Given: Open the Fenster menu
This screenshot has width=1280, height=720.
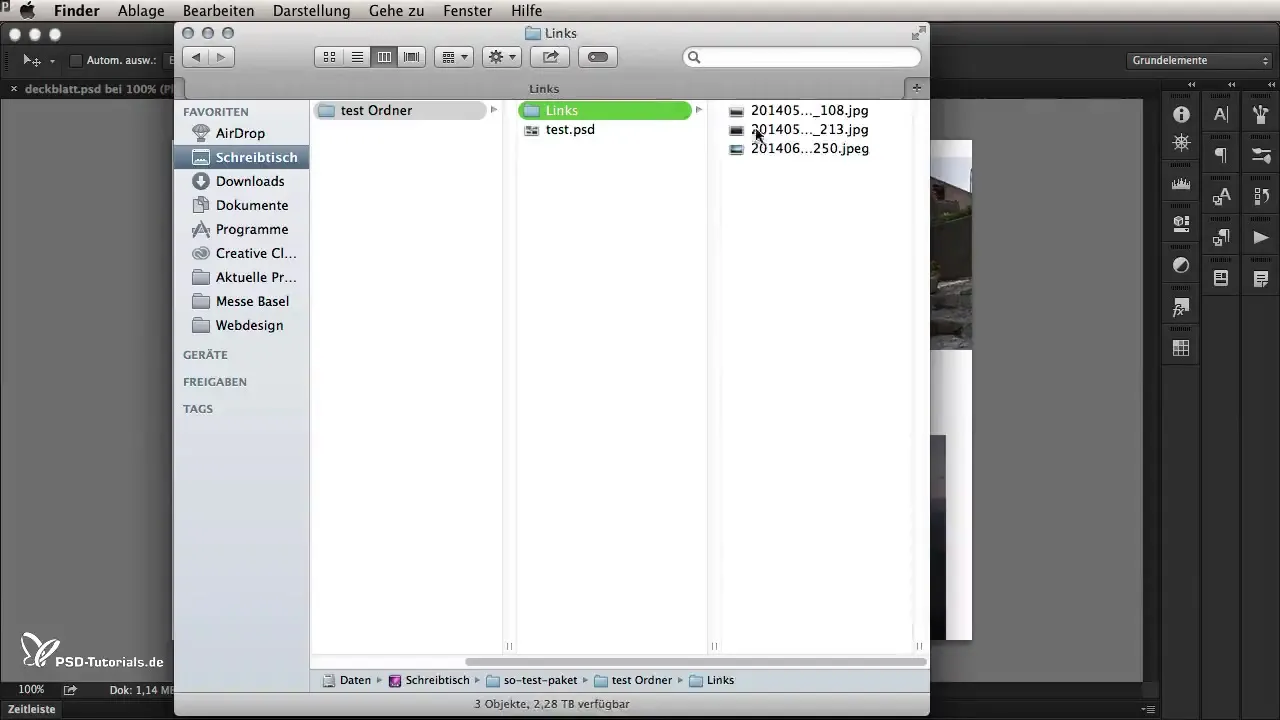Looking at the screenshot, I should [x=468, y=11].
